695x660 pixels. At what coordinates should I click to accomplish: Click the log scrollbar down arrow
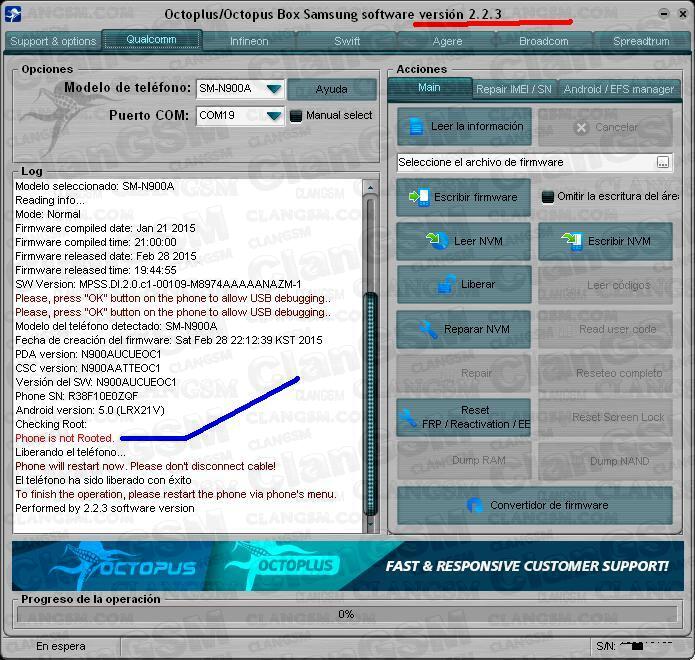pos(371,525)
